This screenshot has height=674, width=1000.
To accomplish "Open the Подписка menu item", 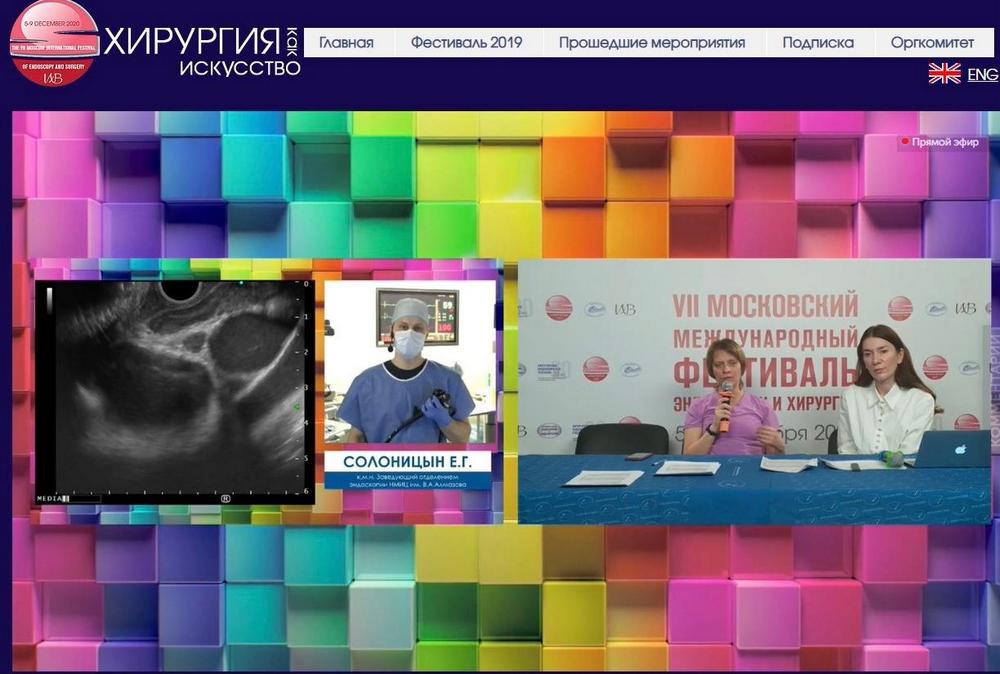I will coord(818,43).
